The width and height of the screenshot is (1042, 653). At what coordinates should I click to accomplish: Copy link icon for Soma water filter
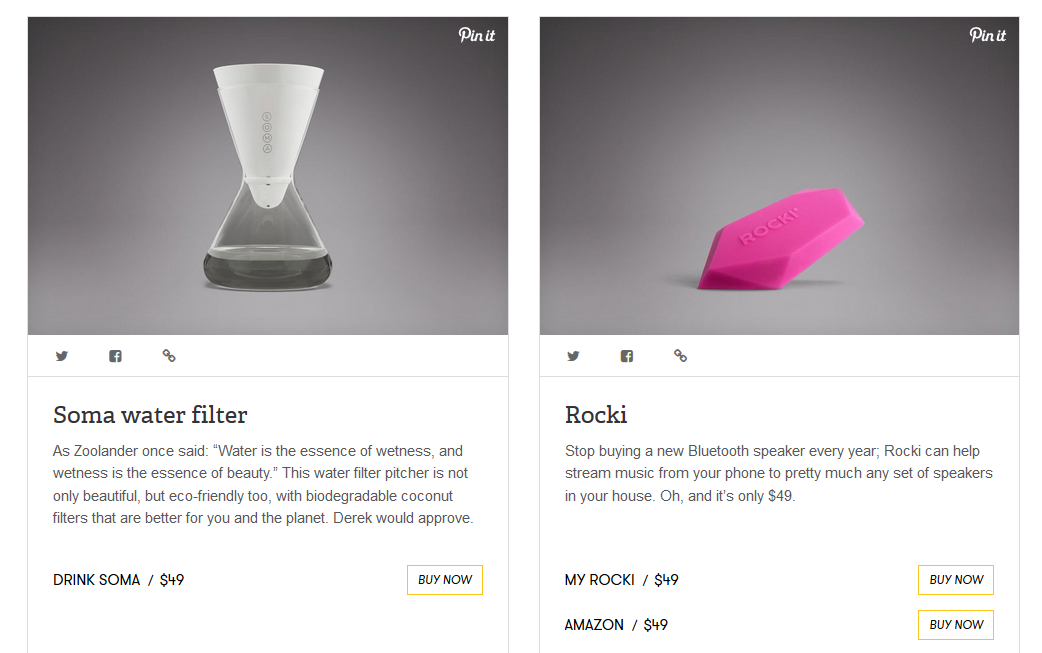click(169, 356)
